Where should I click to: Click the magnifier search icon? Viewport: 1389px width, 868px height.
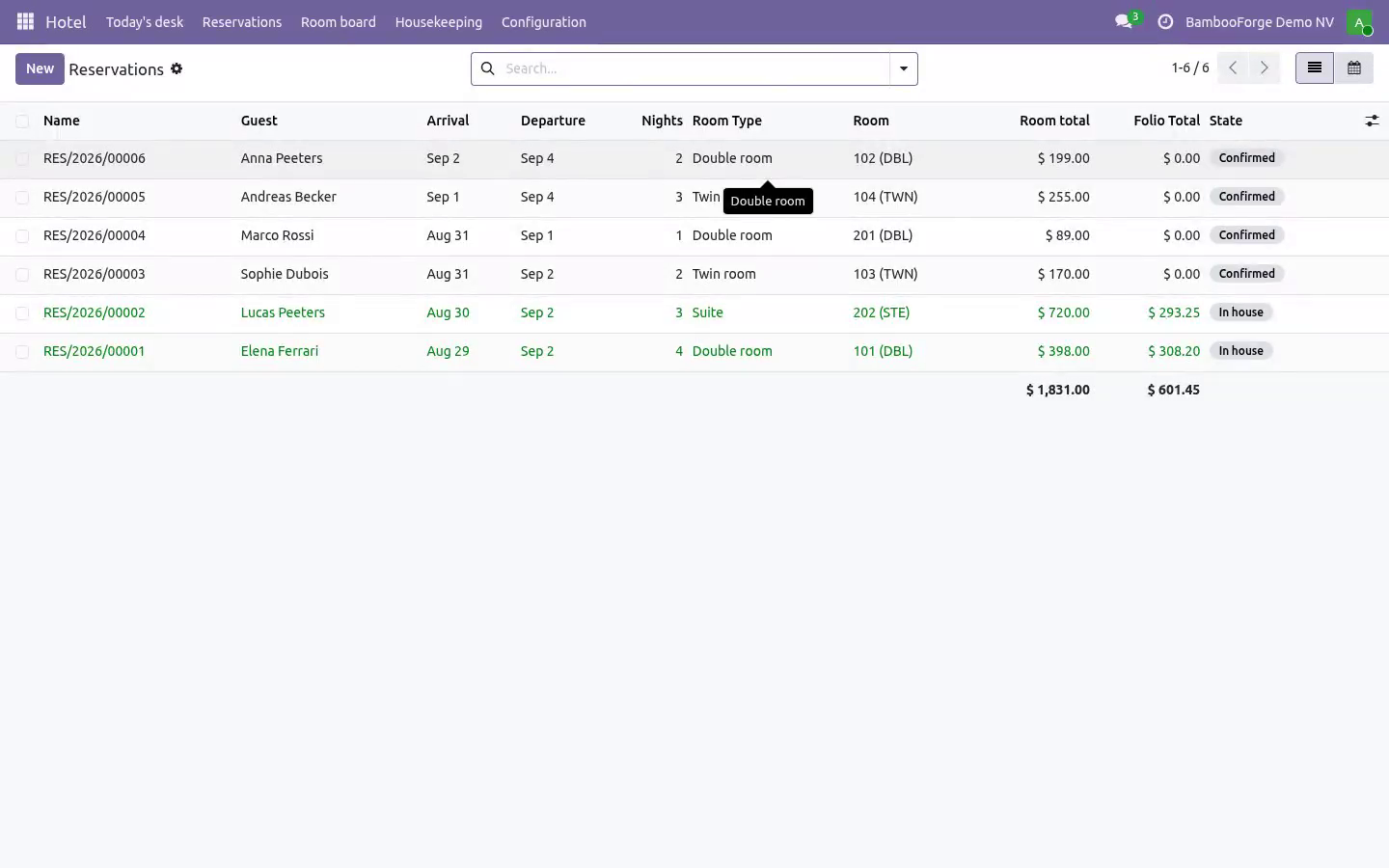[487, 68]
